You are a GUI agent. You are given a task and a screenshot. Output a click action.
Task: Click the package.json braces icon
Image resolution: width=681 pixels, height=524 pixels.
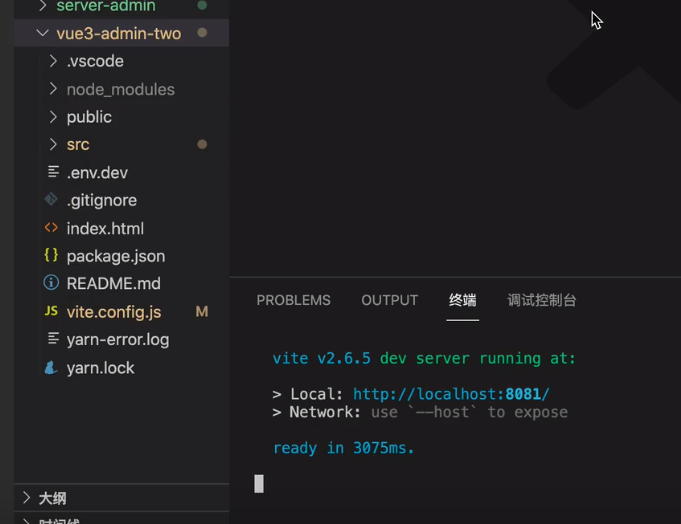(51, 255)
